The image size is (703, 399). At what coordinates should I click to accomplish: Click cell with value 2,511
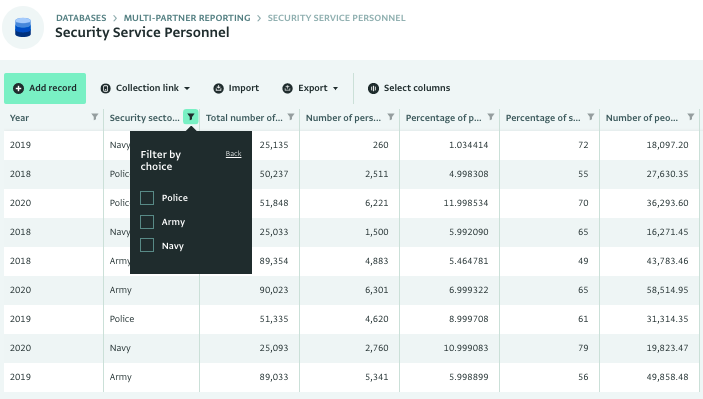tap(377, 174)
